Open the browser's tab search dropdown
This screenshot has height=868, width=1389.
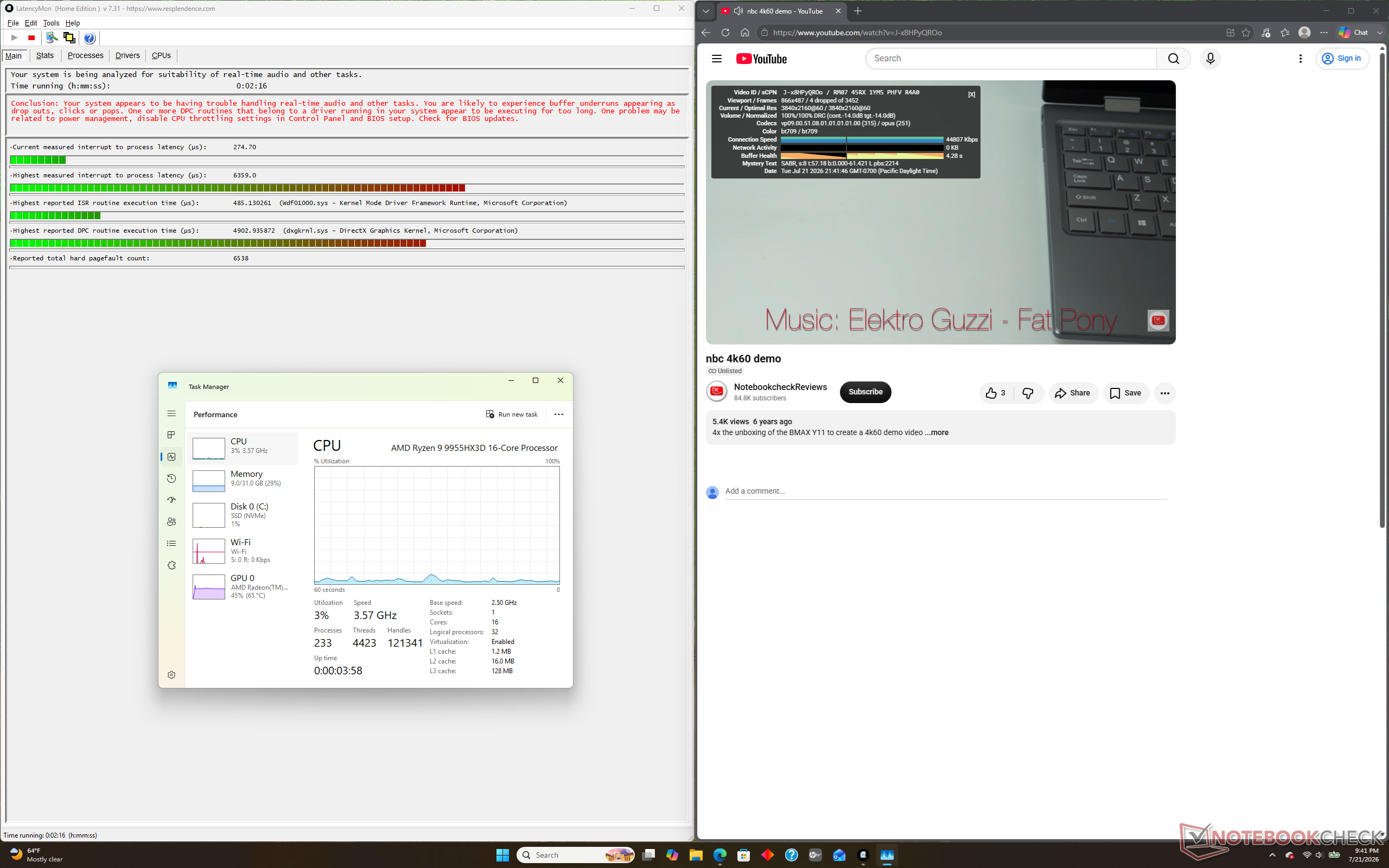coord(706,11)
